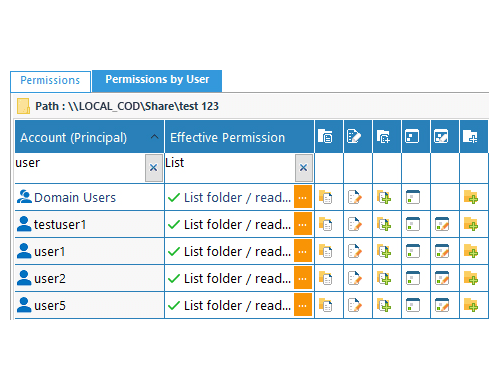Clear the 'user' account filter
The width and height of the screenshot is (500, 390).
click(x=154, y=168)
